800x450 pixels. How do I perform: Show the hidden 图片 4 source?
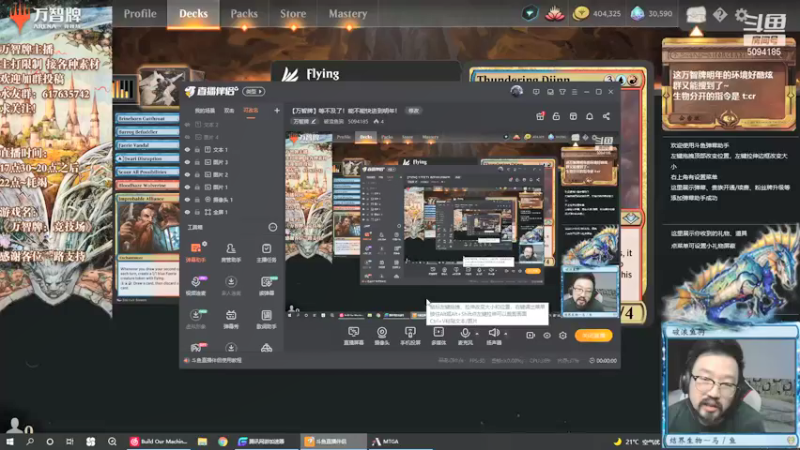pyautogui.click(x=187, y=137)
